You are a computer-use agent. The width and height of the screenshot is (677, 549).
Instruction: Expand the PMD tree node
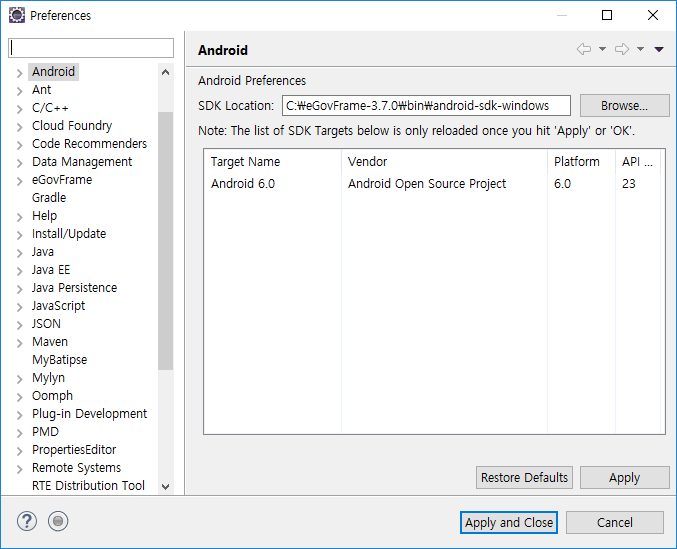click(x=19, y=433)
